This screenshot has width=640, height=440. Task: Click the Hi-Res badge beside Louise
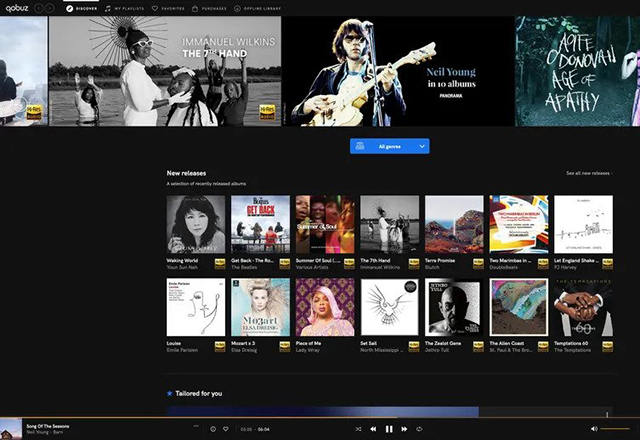[x=220, y=347]
